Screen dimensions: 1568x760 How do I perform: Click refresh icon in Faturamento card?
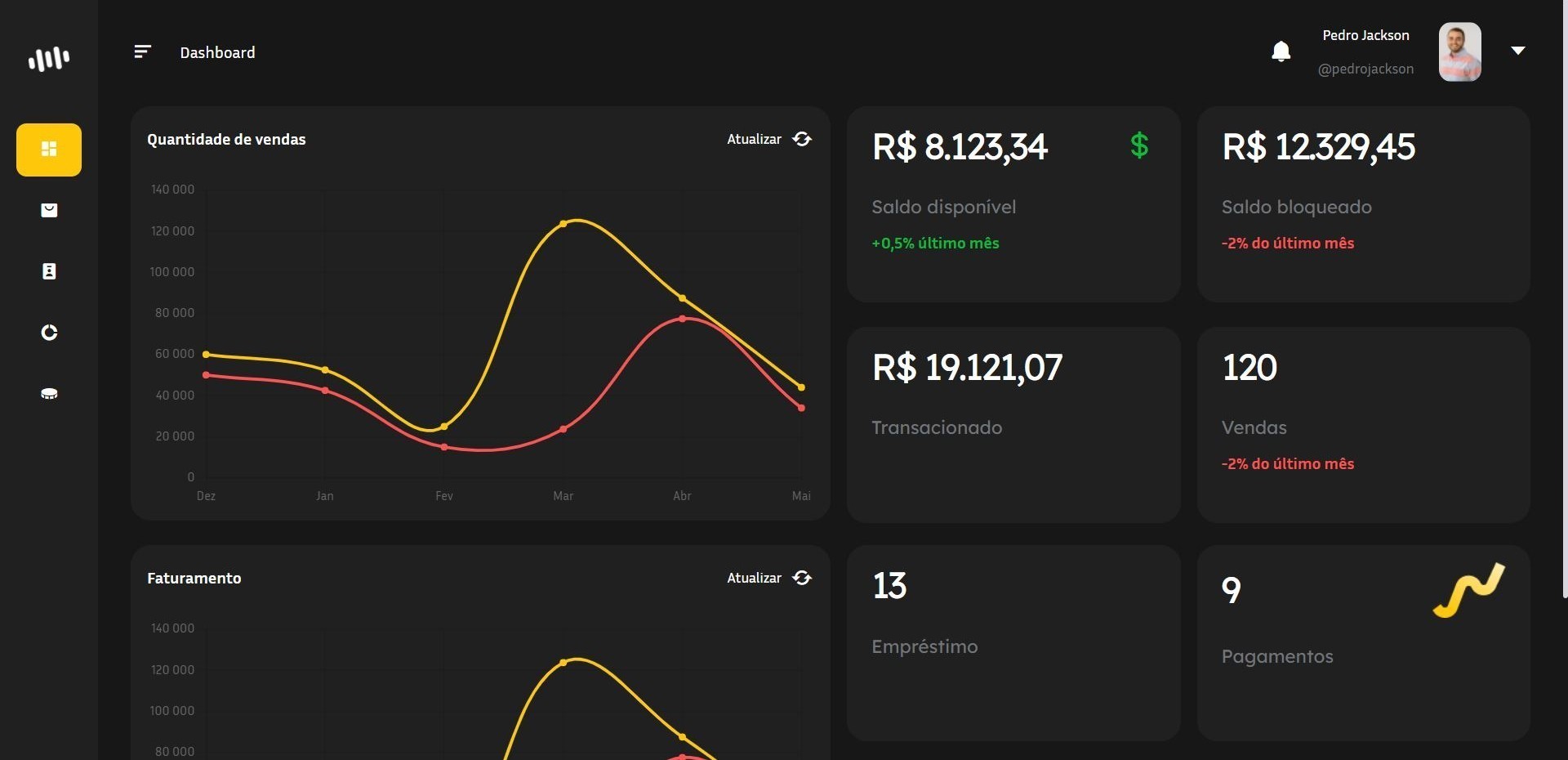pyautogui.click(x=803, y=578)
